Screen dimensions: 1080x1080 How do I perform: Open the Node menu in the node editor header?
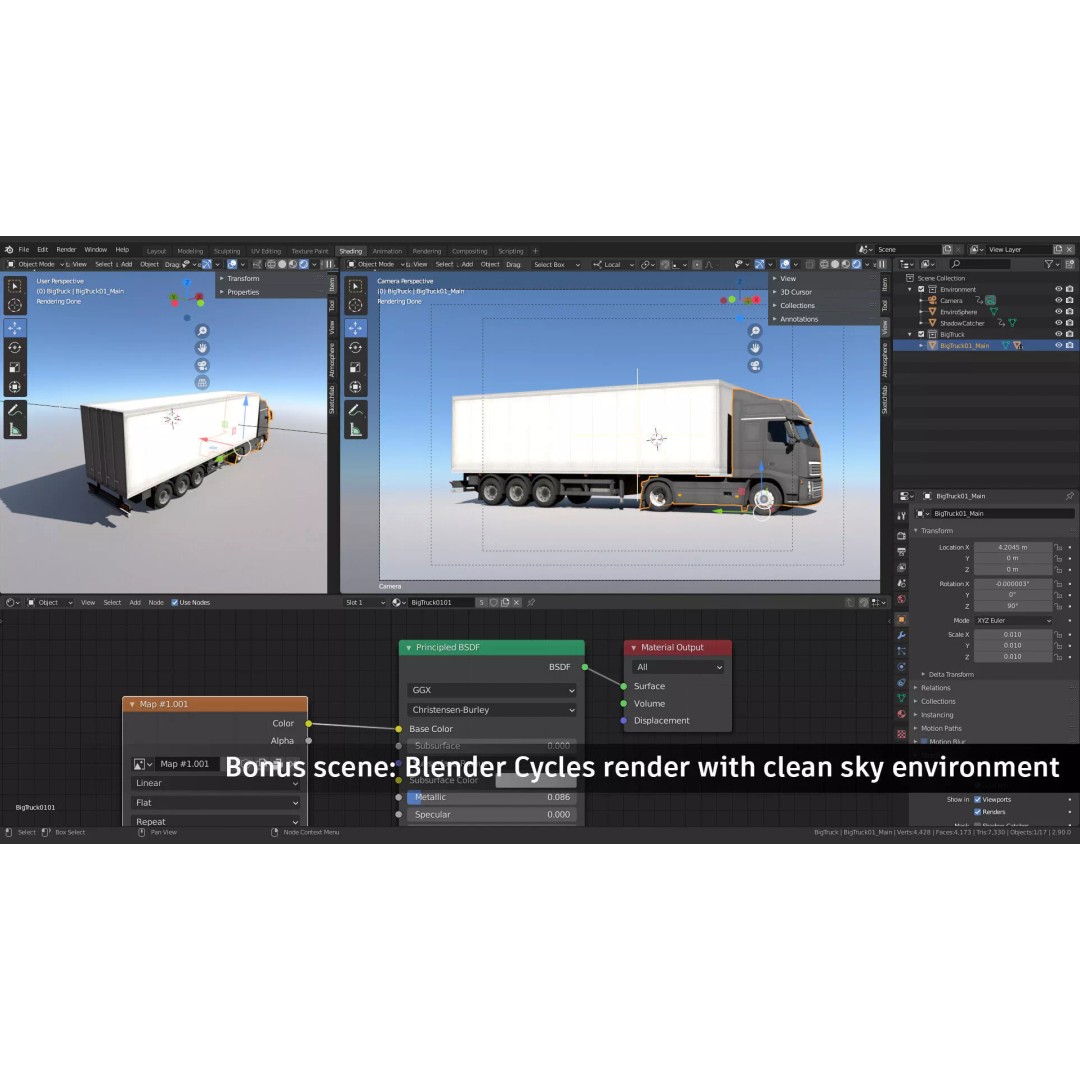pyautogui.click(x=156, y=603)
